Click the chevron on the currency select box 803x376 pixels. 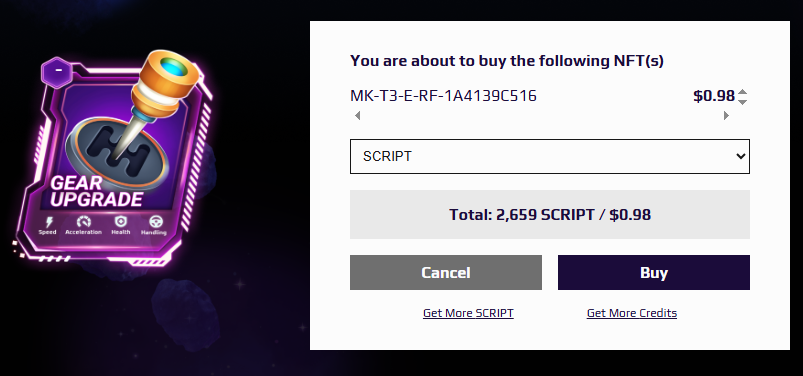[x=741, y=156]
